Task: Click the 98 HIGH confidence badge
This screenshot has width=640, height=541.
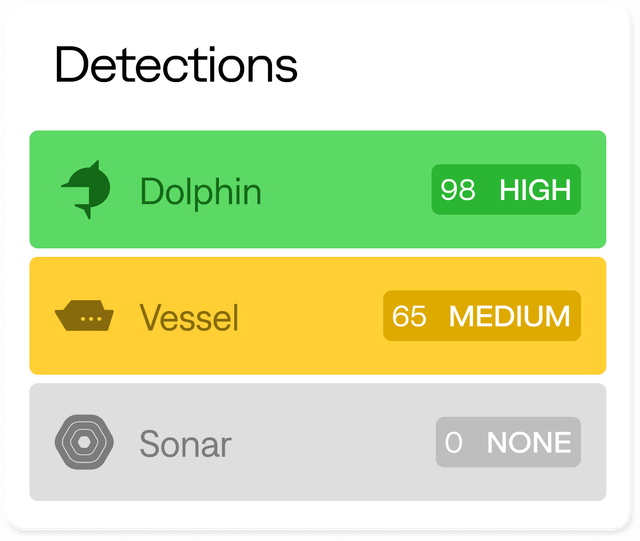Action: tap(506, 189)
